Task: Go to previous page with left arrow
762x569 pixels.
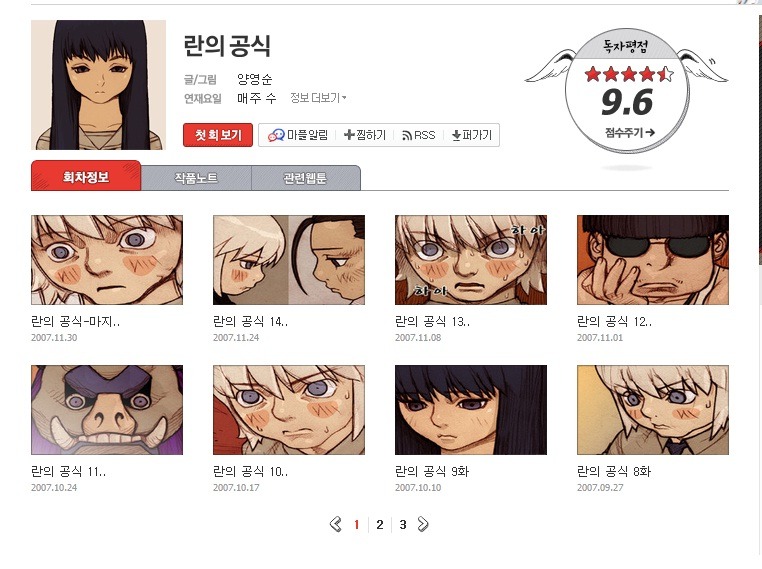Action: pyautogui.click(x=335, y=524)
